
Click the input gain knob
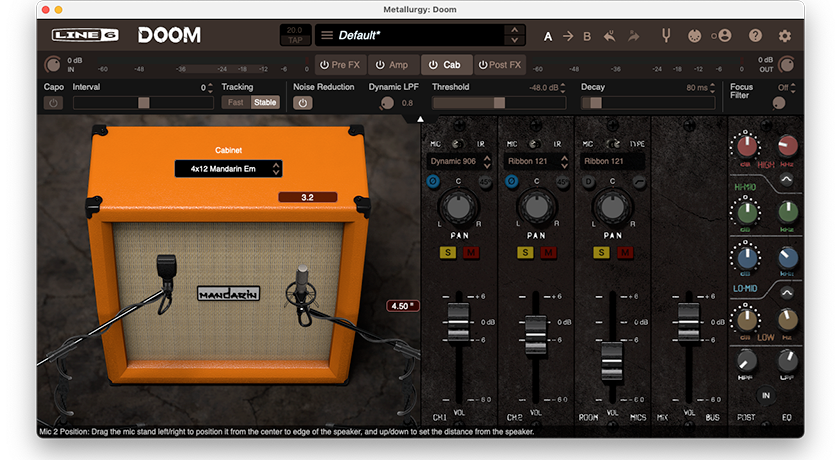pos(52,65)
